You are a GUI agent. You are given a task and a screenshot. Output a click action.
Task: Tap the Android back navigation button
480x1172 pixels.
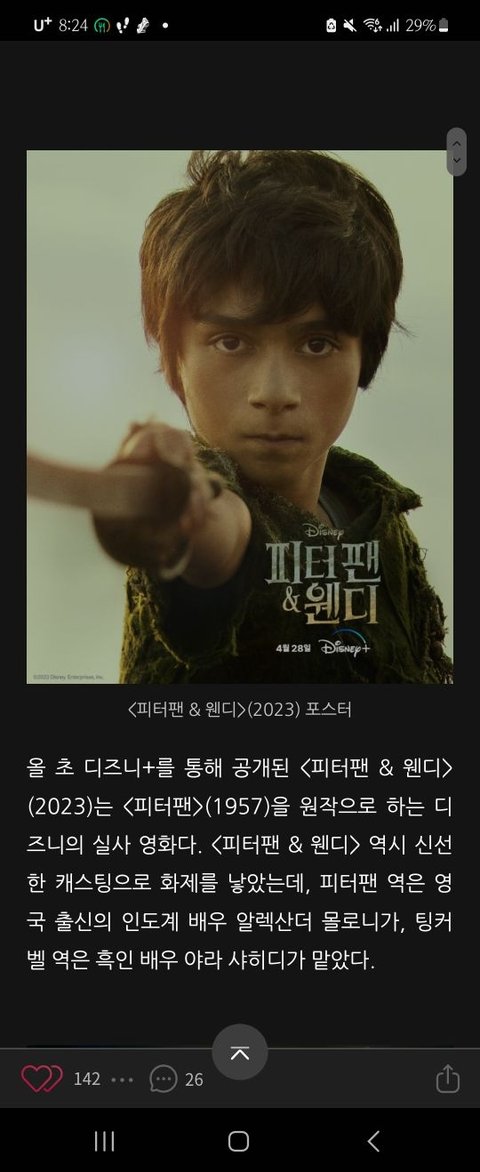click(373, 1141)
